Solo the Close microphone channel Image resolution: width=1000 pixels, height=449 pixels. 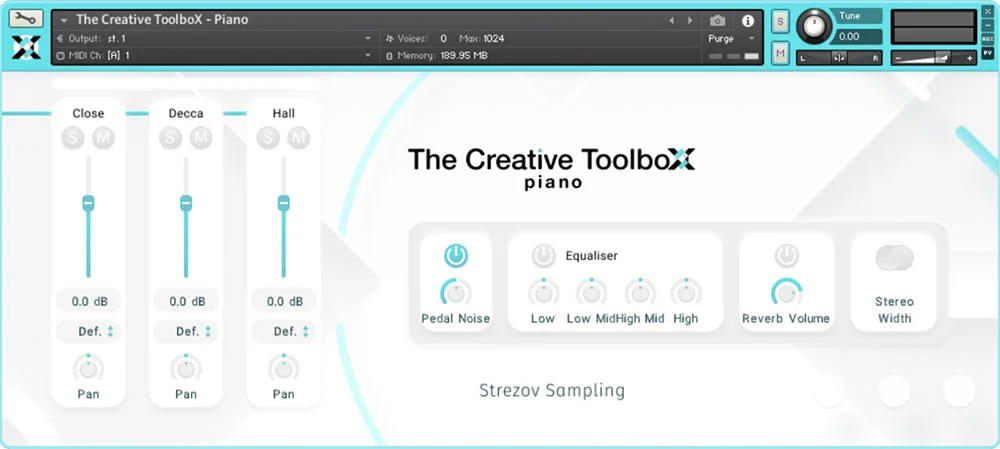pyautogui.click(x=74, y=137)
